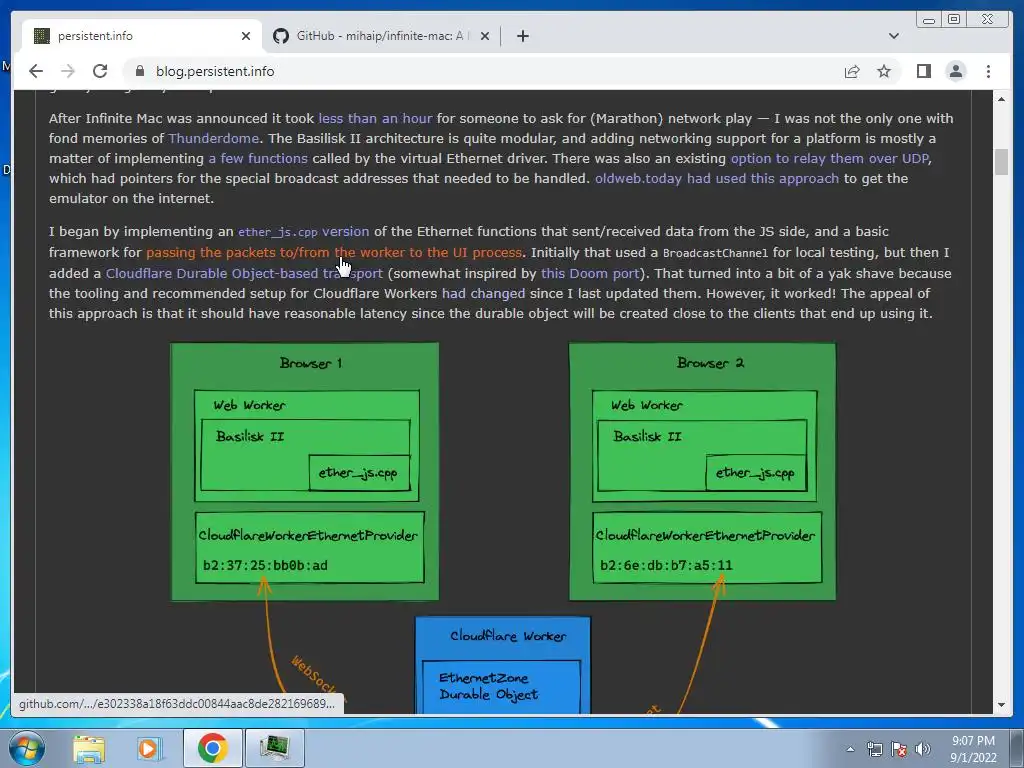Launch Windows Media Player from taskbar
Screen dimensions: 1024x768
[x=149, y=748]
